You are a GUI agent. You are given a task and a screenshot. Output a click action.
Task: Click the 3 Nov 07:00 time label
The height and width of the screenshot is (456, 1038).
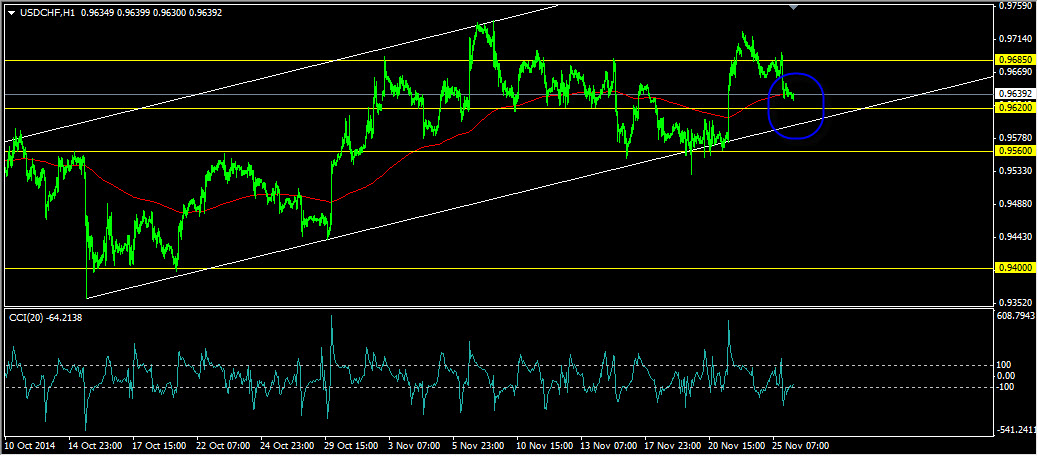(413, 446)
